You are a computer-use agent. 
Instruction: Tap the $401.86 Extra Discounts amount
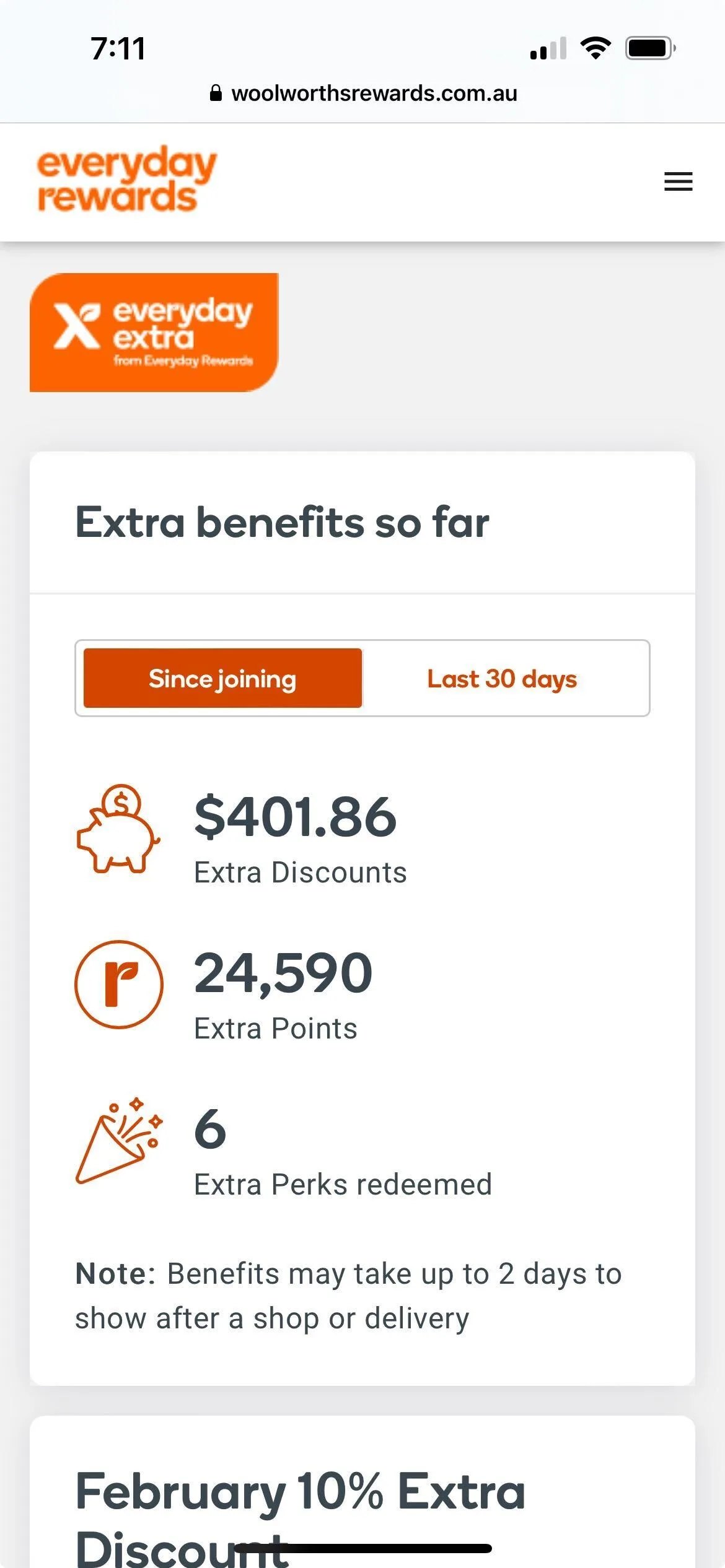296,817
